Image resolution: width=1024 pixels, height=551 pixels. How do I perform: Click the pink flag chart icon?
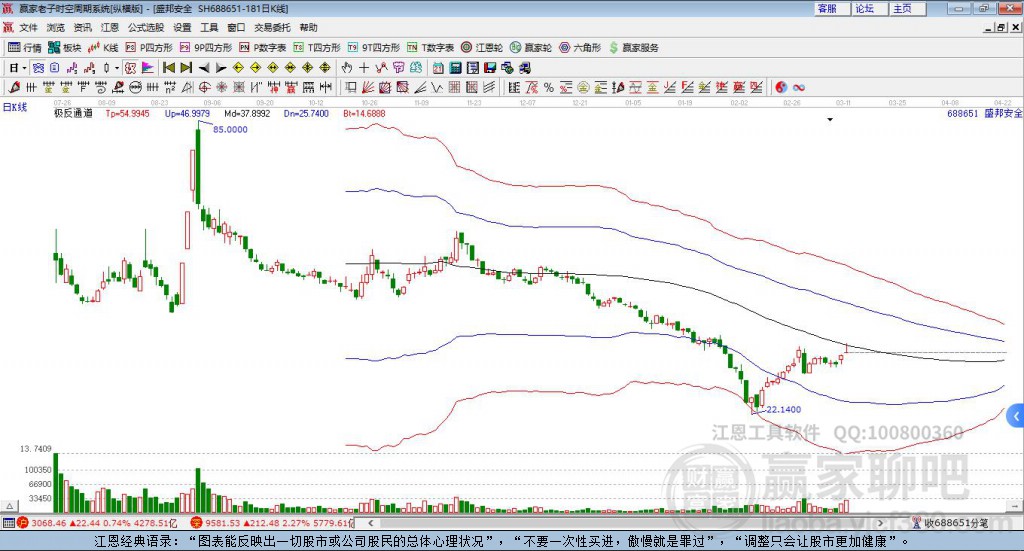click(x=148, y=68)
